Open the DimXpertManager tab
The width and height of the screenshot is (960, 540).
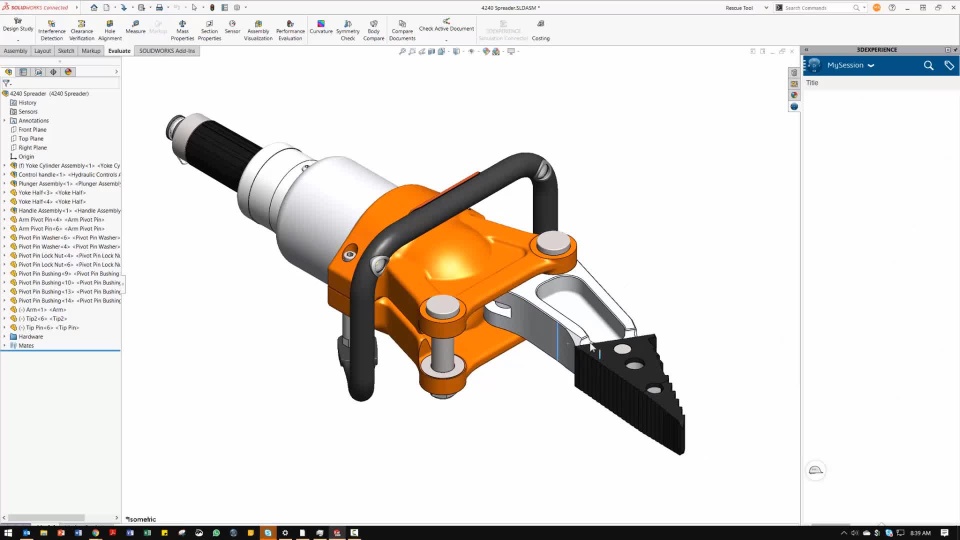53,72
